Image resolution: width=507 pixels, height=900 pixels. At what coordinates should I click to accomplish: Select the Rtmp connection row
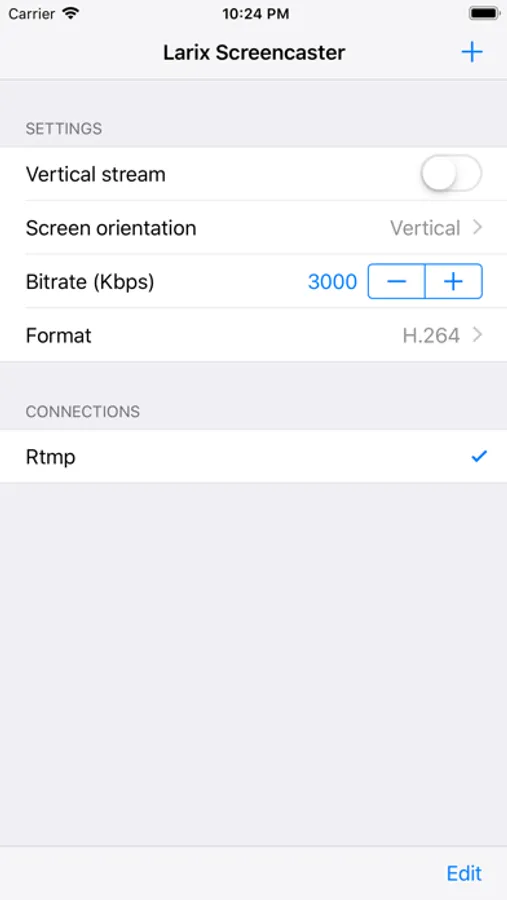tap(253, 457)
